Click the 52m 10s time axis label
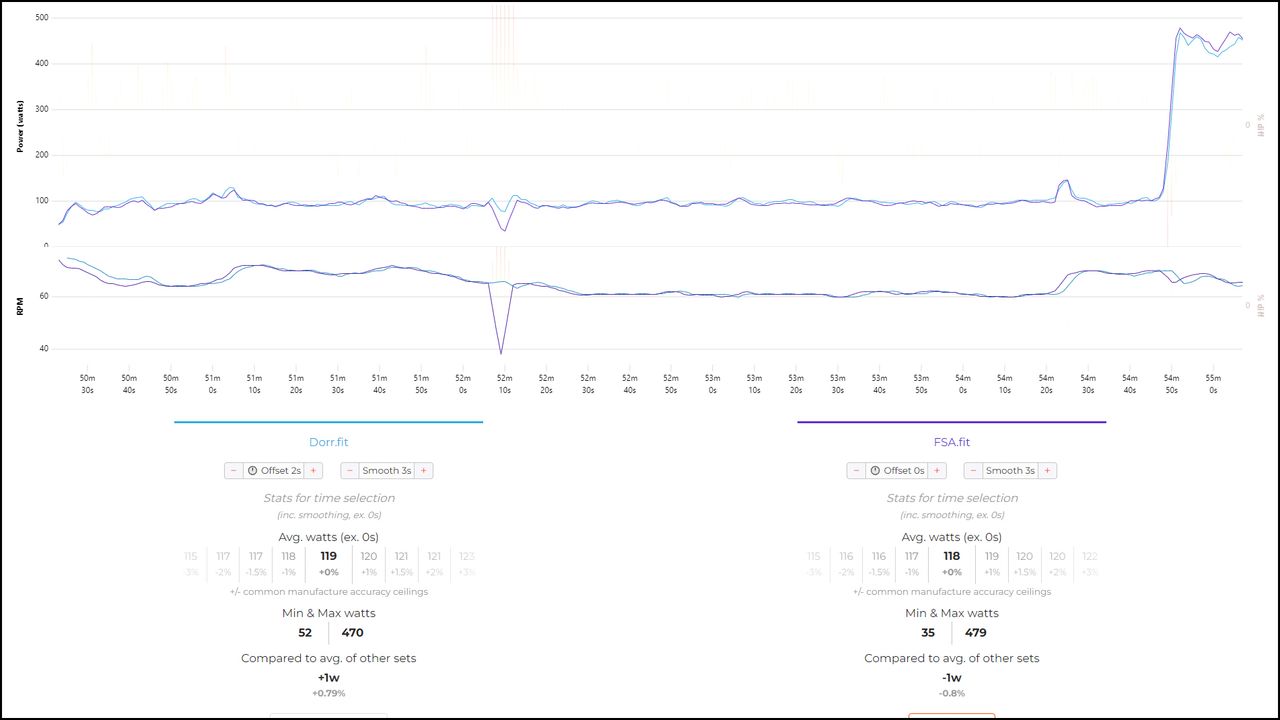Image resolution: width=1280 pixels, height=720 pixels. click(x=504, y=384)
